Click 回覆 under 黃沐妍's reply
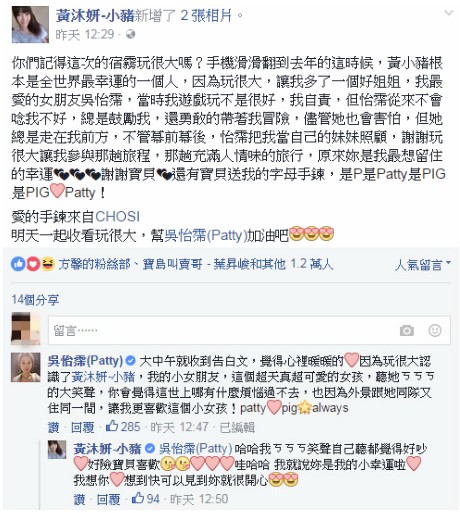This screenshot has height=513, width=460. pyautogui.click(x=108, y=499)
